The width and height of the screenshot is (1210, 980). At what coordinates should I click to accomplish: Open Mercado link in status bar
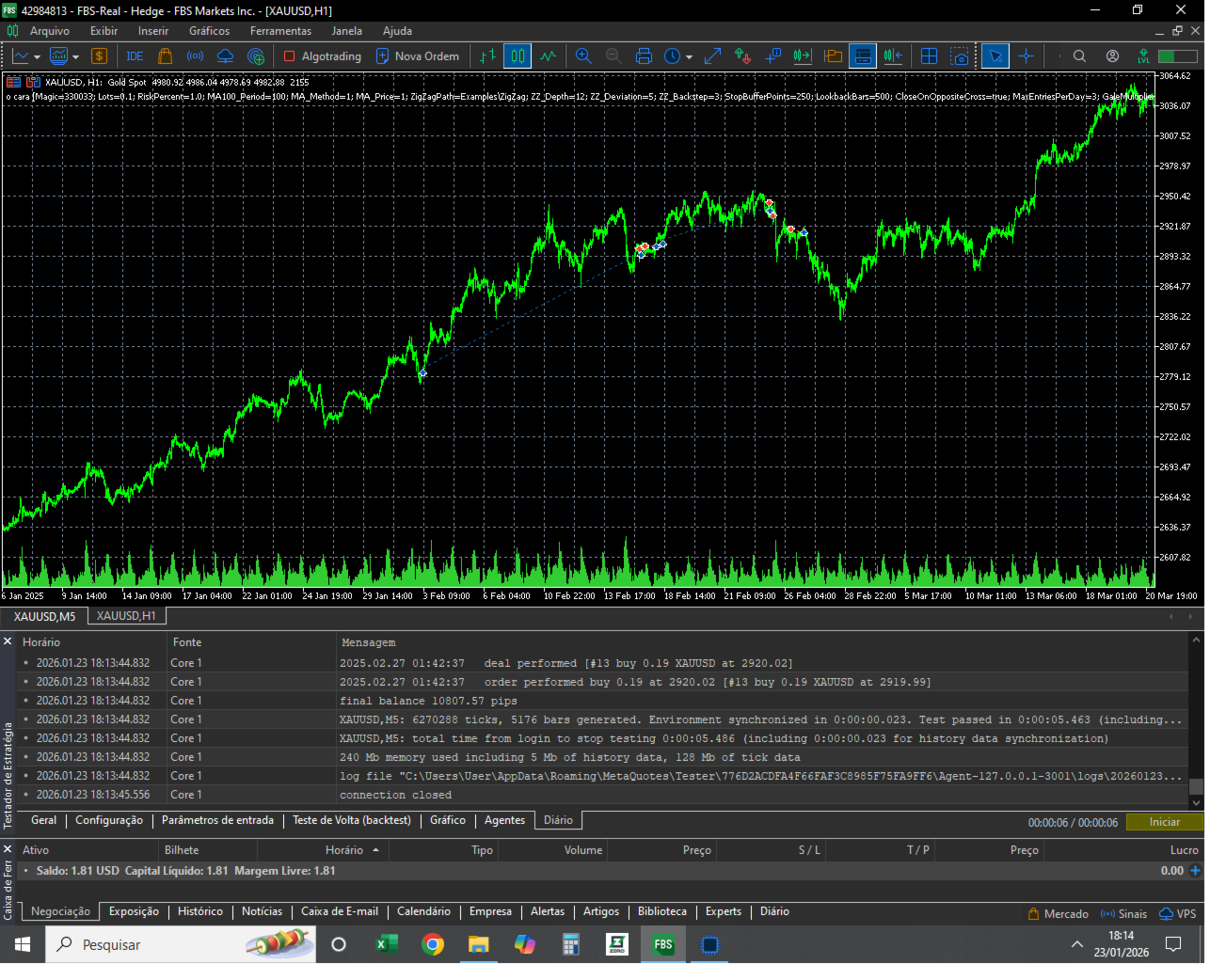pyautogui.click(x=1059, y=913)
